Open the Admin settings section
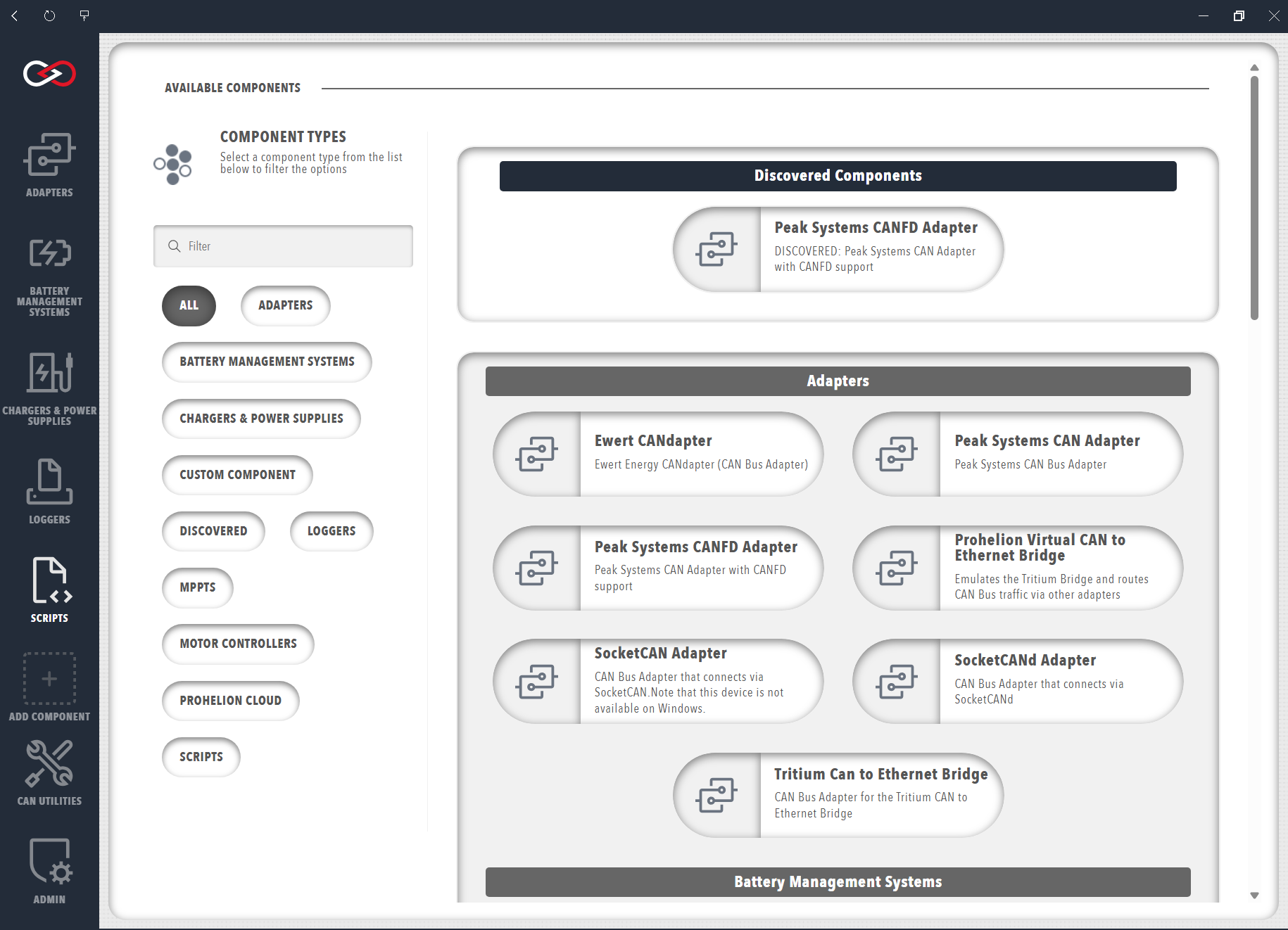The height and width of the screenshot is (930, 1288). 49,871
